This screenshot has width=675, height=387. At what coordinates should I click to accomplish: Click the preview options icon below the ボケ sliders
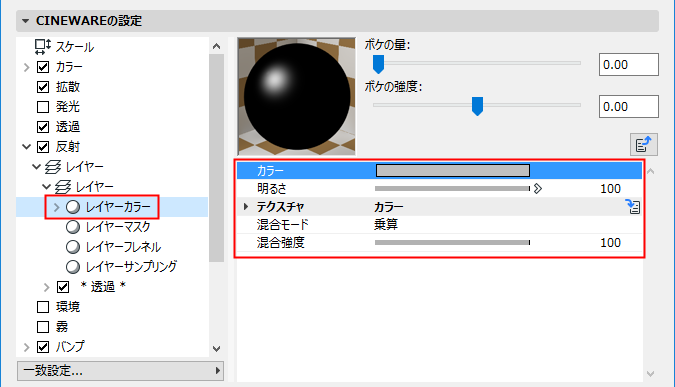tap(644, 145)
